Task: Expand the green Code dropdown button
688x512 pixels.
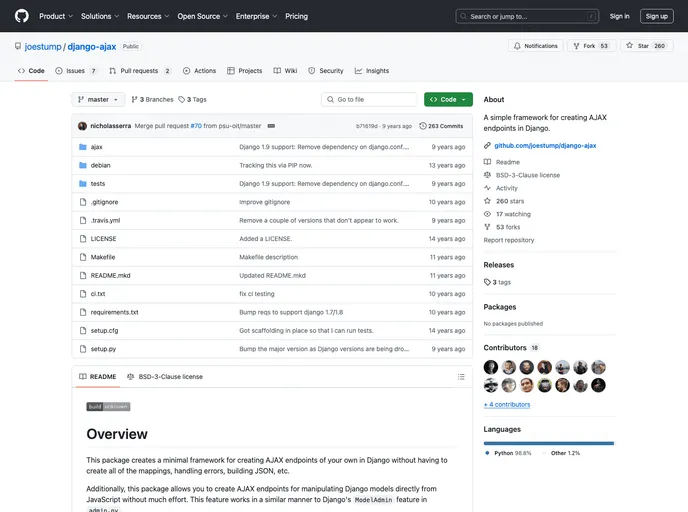Action: (x=448, y=100)
